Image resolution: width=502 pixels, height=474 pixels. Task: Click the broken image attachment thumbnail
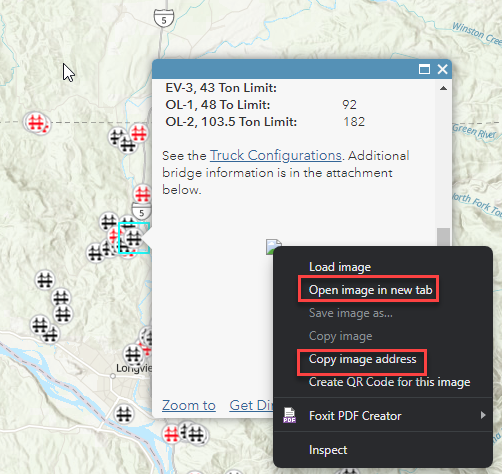(x=273, y=246)
